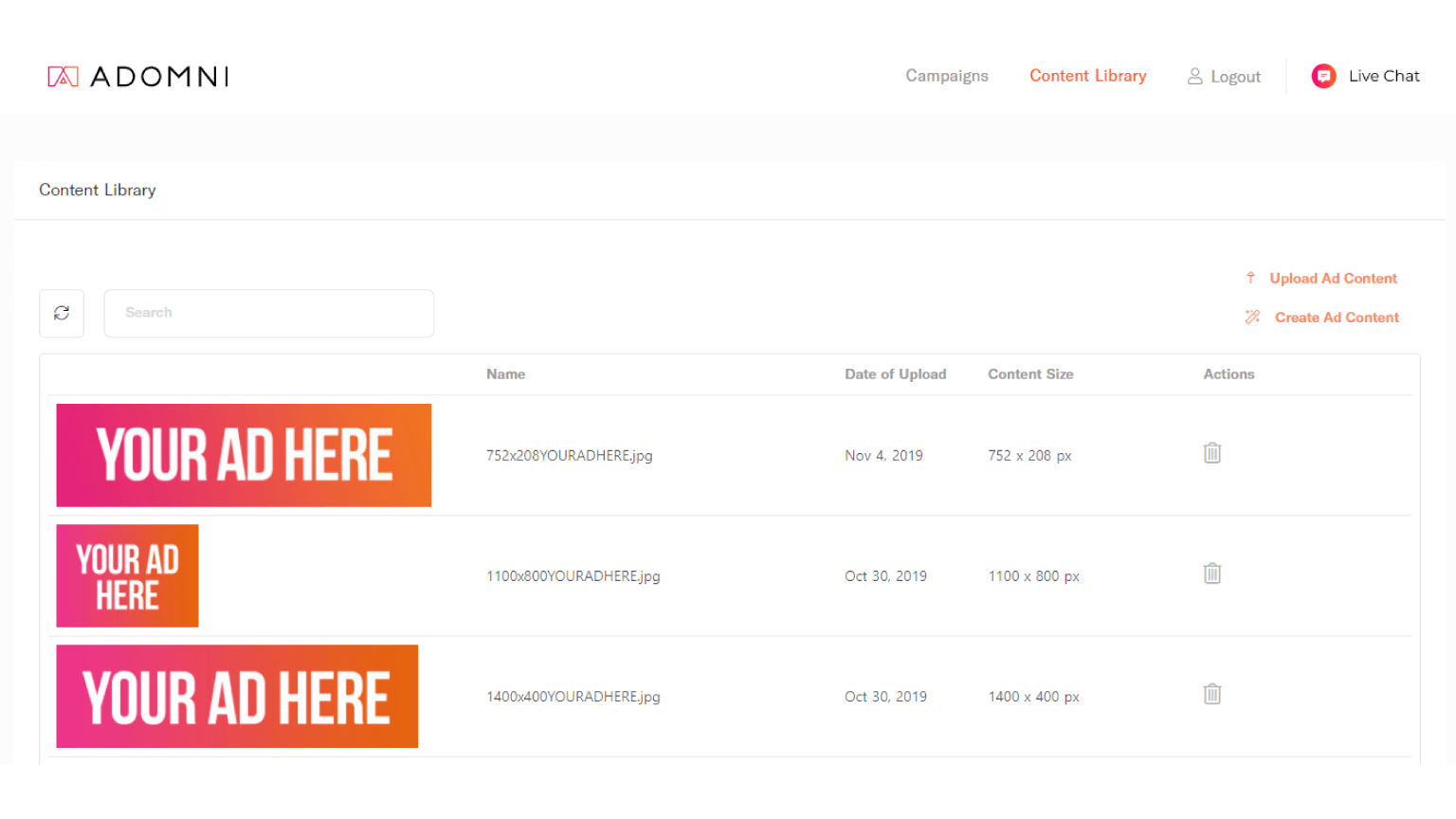Click the upload arrow icon
Viewport: 1456px width, 819px height.
pos(1250,278)
